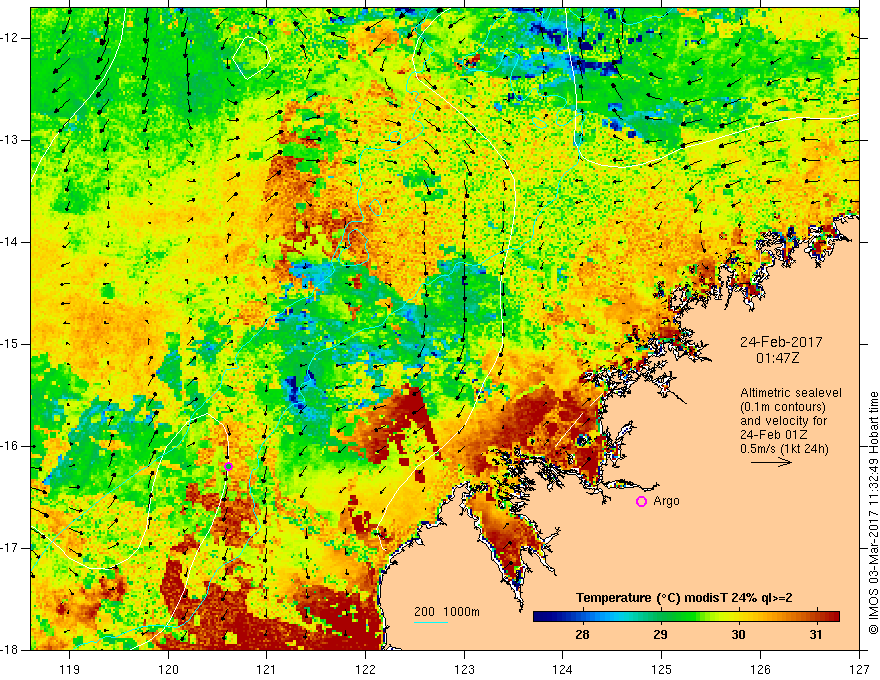
Task: Click longitude axis label 121
Action: pyautogui.click(x=267, y=669)
